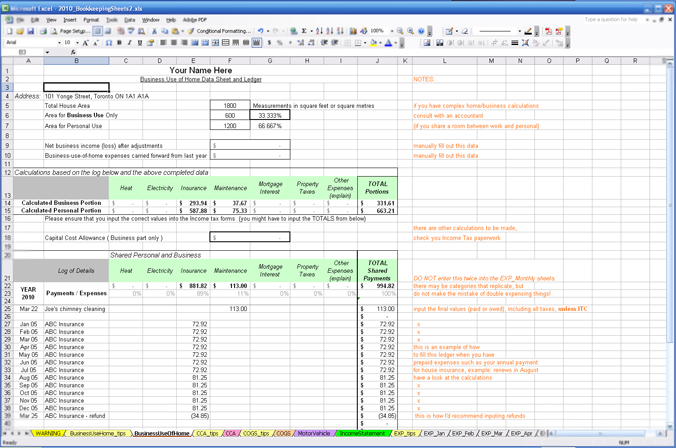Open the Format menu

91,20
